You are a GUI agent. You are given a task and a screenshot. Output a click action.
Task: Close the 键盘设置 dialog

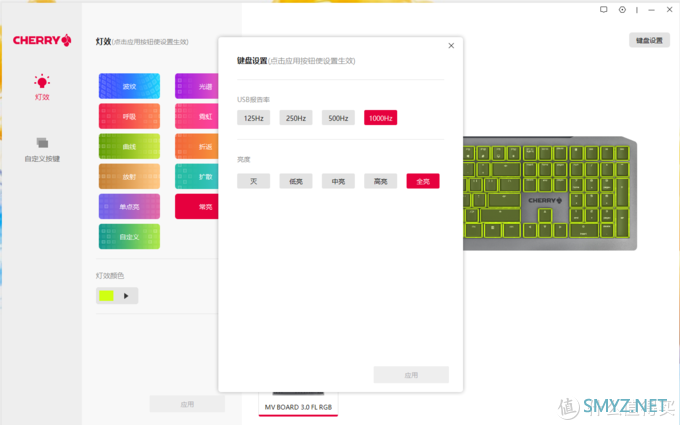451,46
